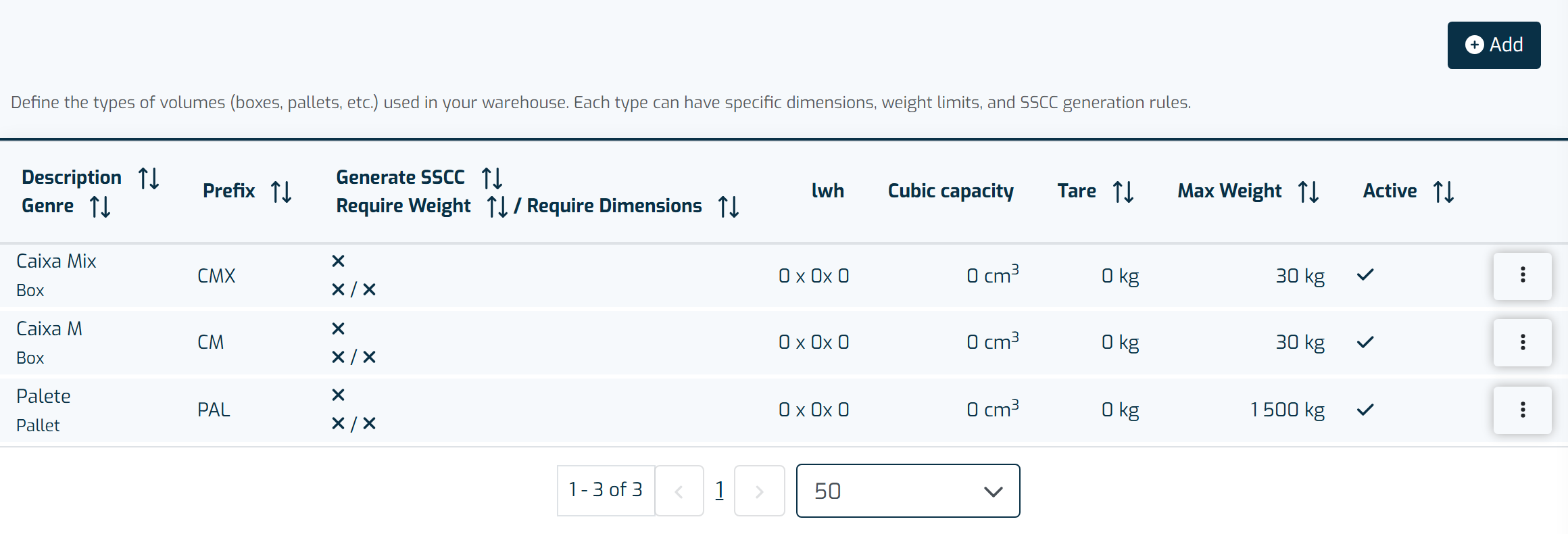Open actions menu for Caixa M

1522,342
